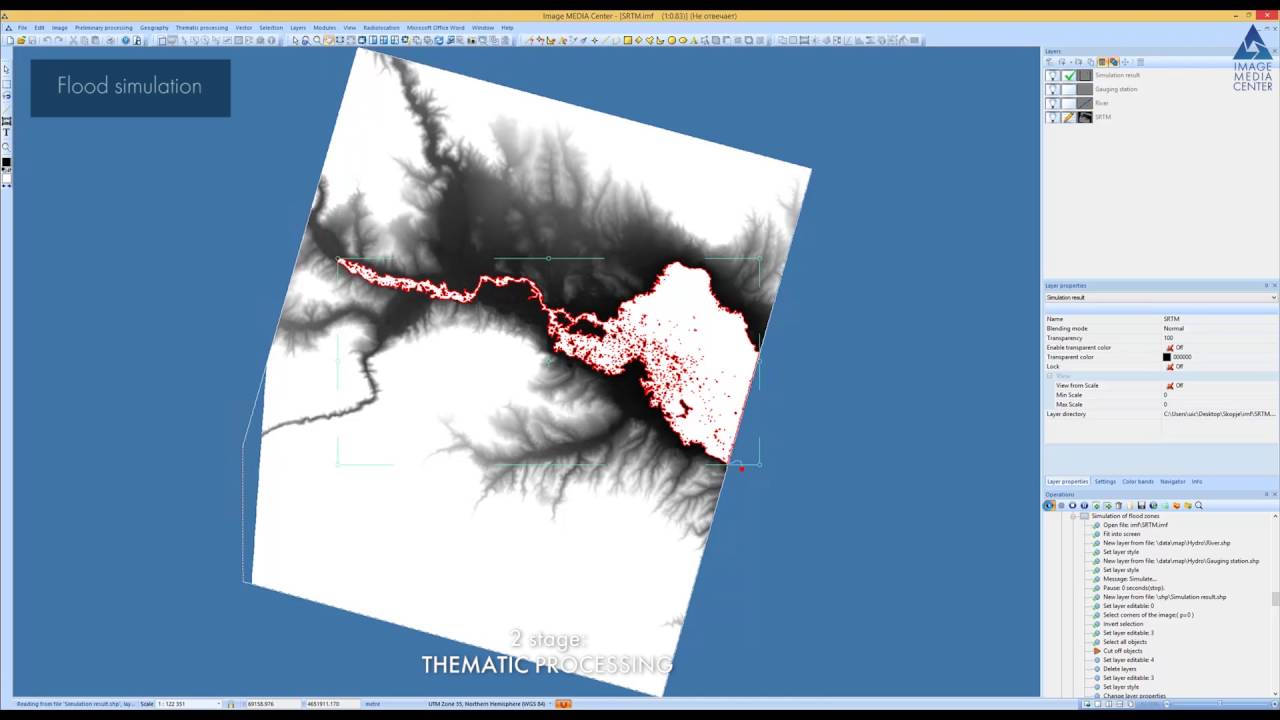The image size is (1280, 720).
Task: Open the Simulation result layer combo box
Action: point(1161,297)
